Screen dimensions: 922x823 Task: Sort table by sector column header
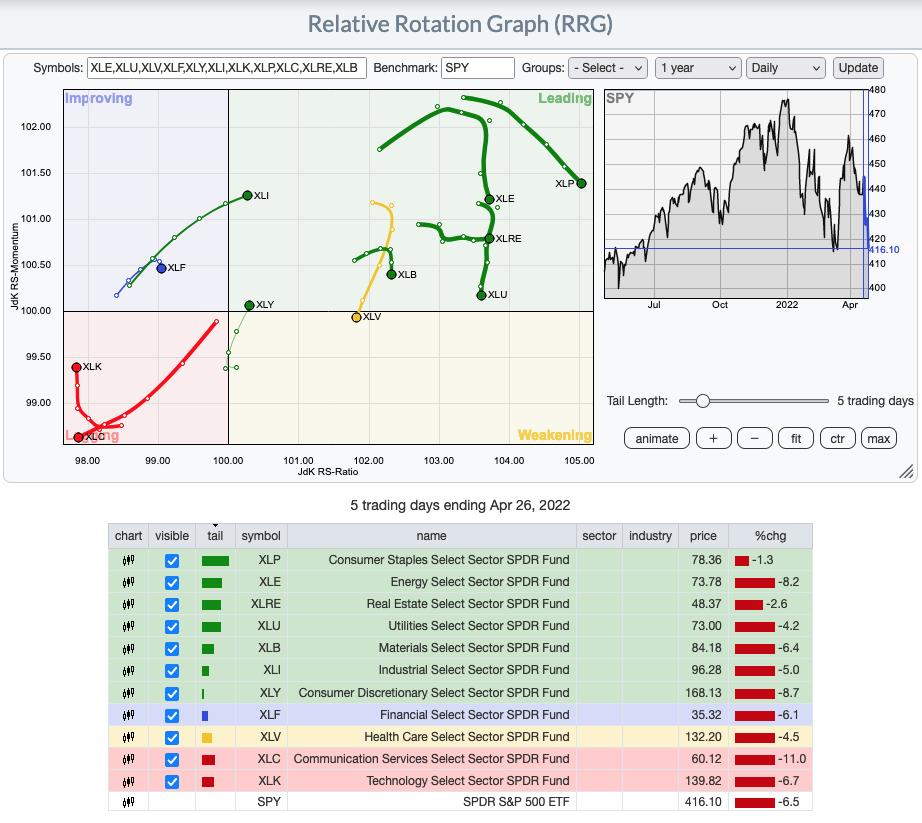599,536
